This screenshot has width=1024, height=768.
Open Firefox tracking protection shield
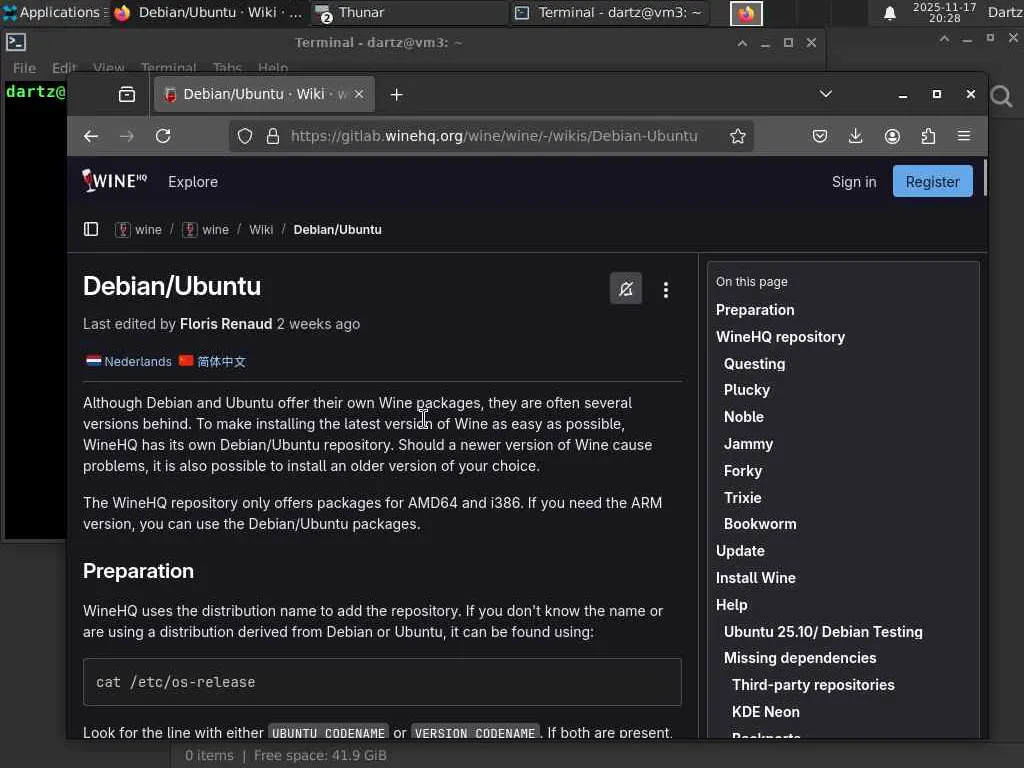[x=245, y=136]
